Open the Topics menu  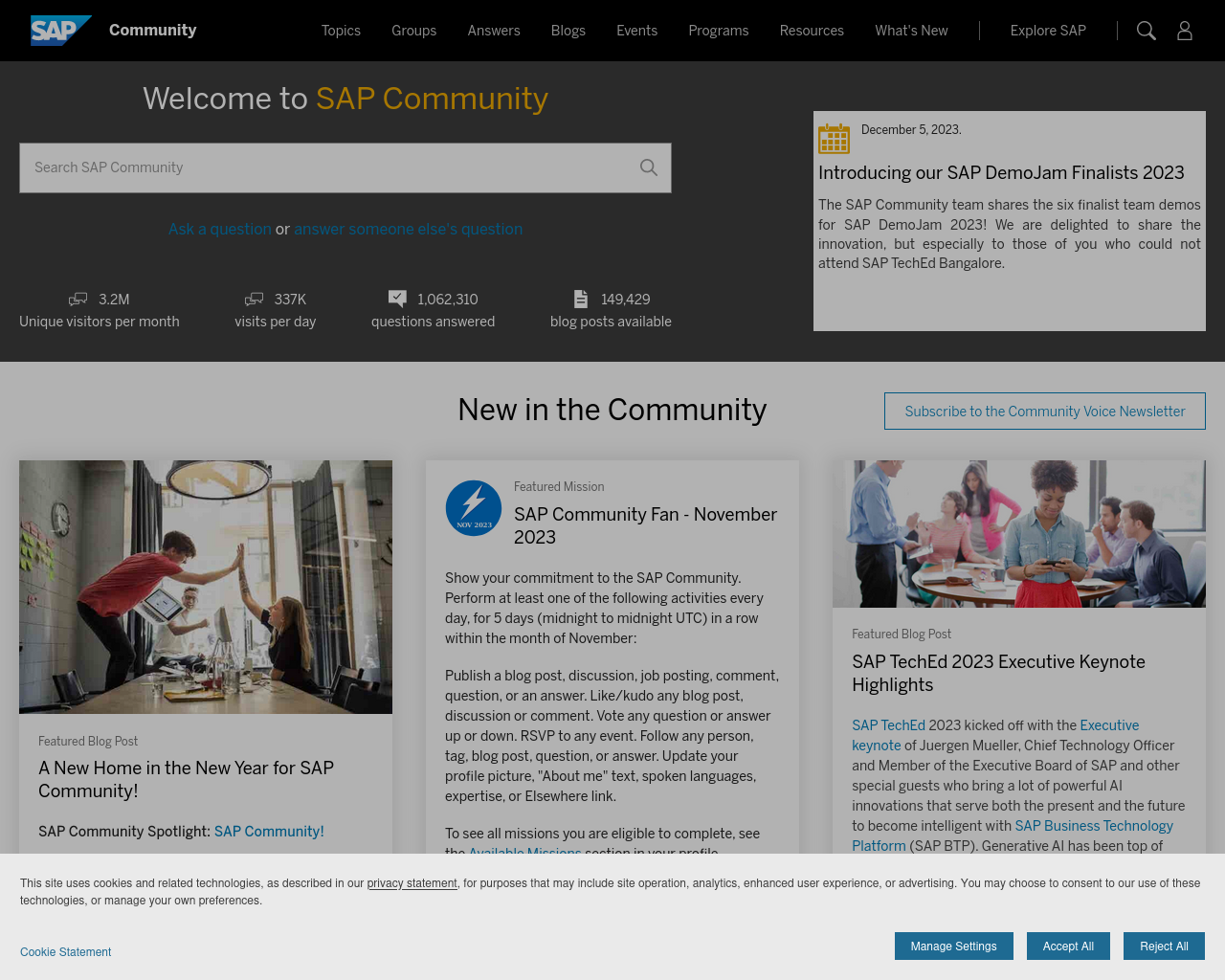click(341, 31)
